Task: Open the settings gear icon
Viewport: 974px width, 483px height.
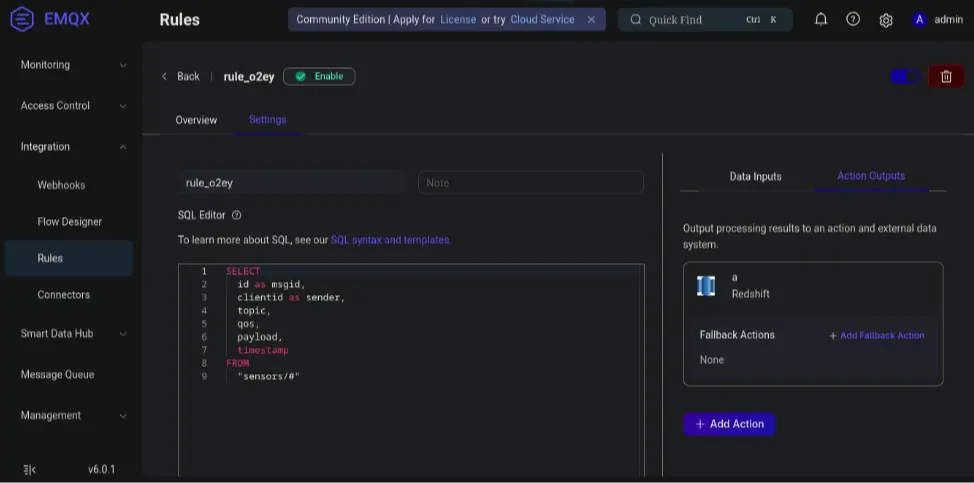Action: [x=885, y=20]
